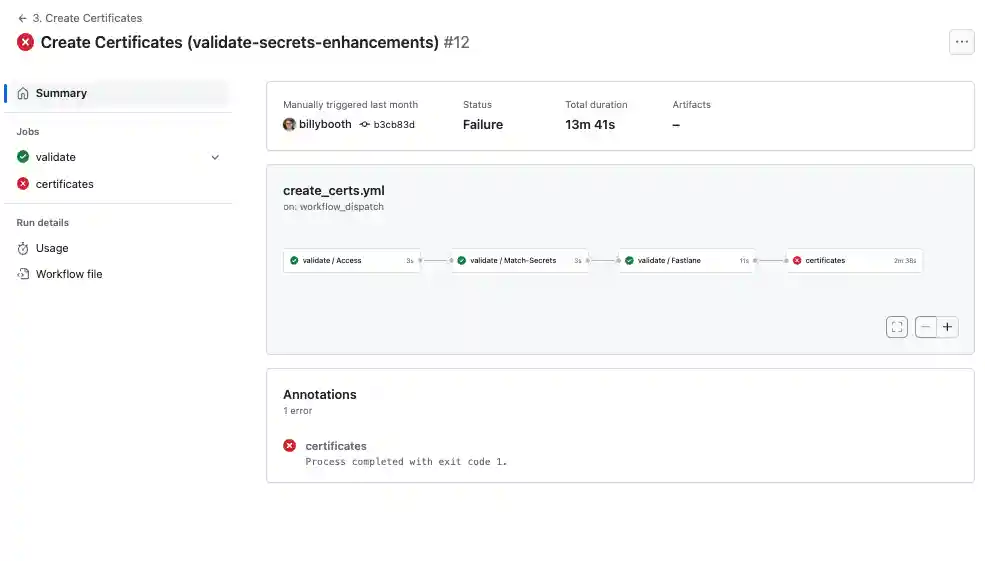Click failure icon on certificates graph node
This screenshot has width=985, height=561.
tap(797, 261)
